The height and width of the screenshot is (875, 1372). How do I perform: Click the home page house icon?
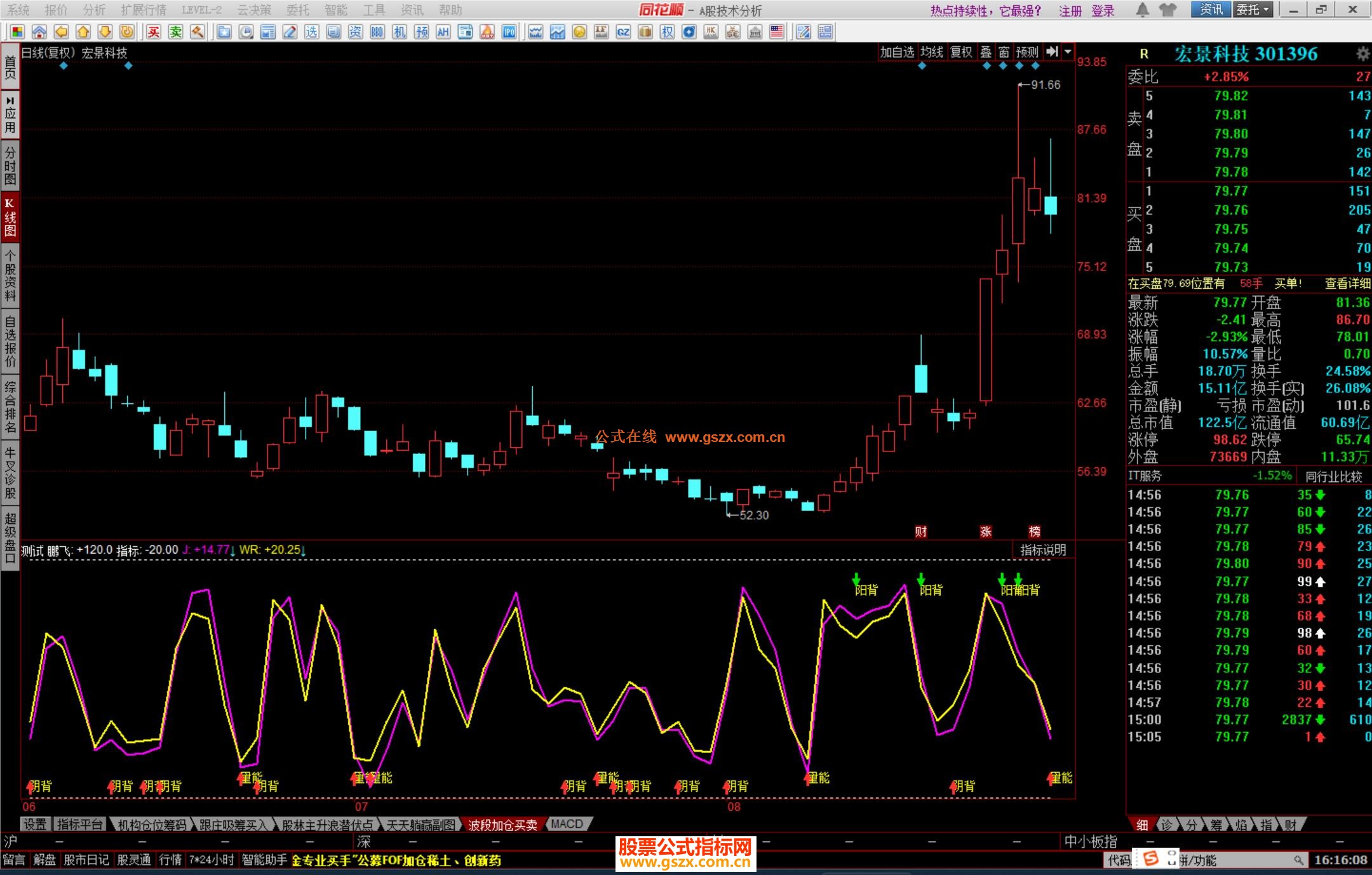coord(39,32)
